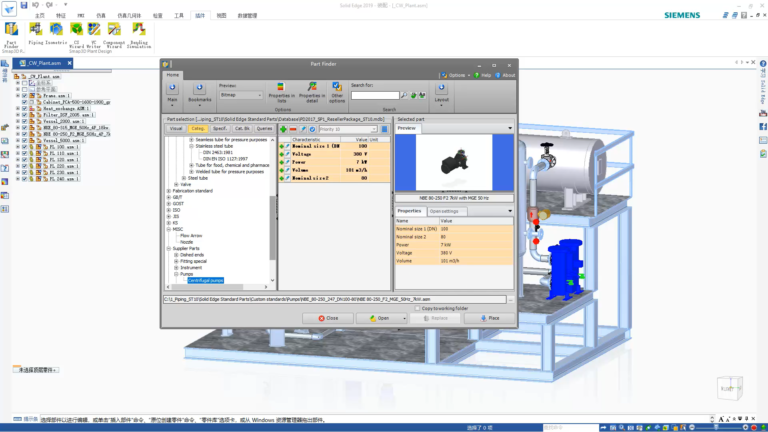
Task: Open the Isometric tool in the ribbon
Action: pos(56,34)
